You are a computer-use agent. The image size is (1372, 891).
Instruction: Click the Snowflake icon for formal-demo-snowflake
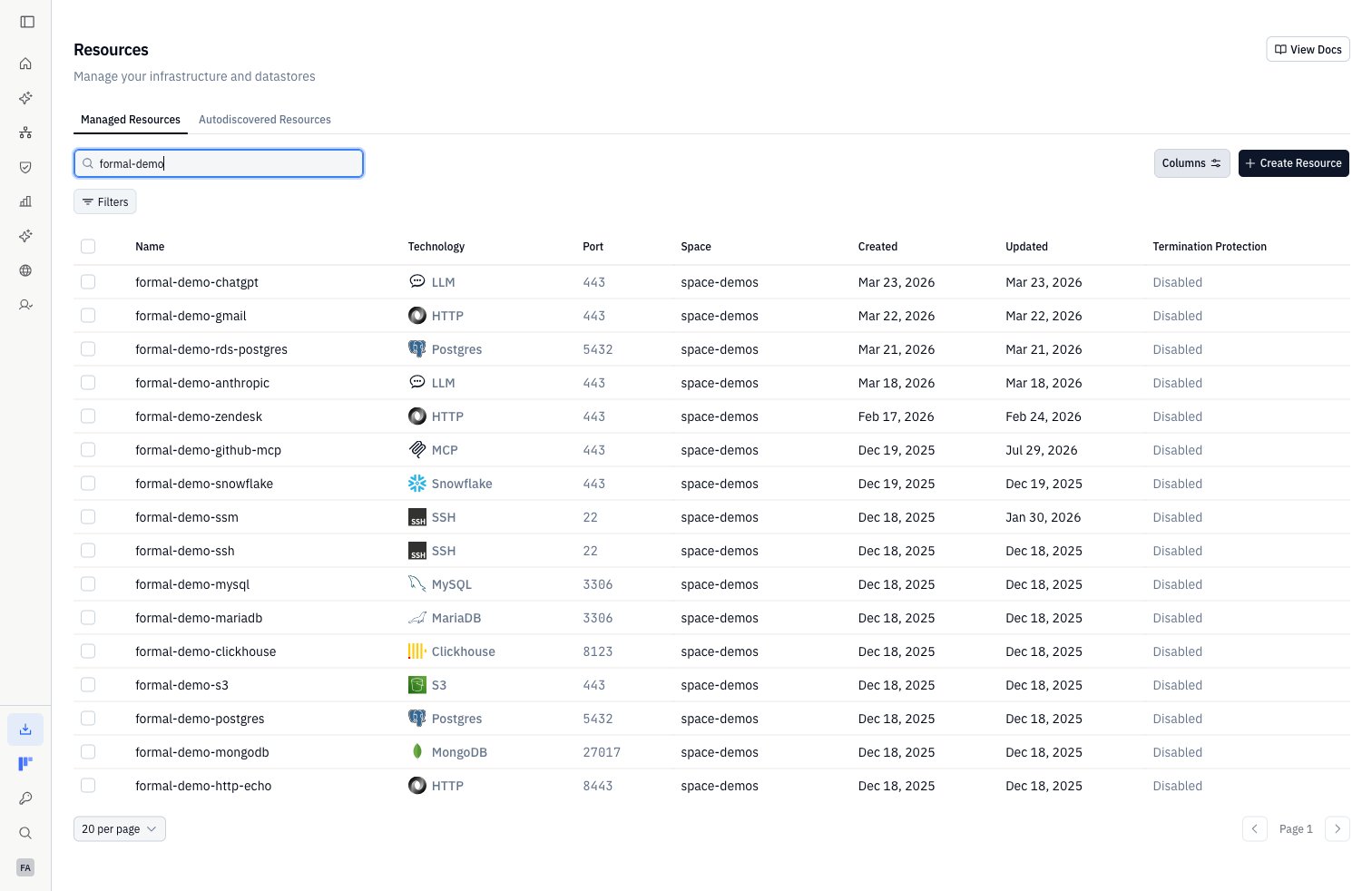(417, 484)
